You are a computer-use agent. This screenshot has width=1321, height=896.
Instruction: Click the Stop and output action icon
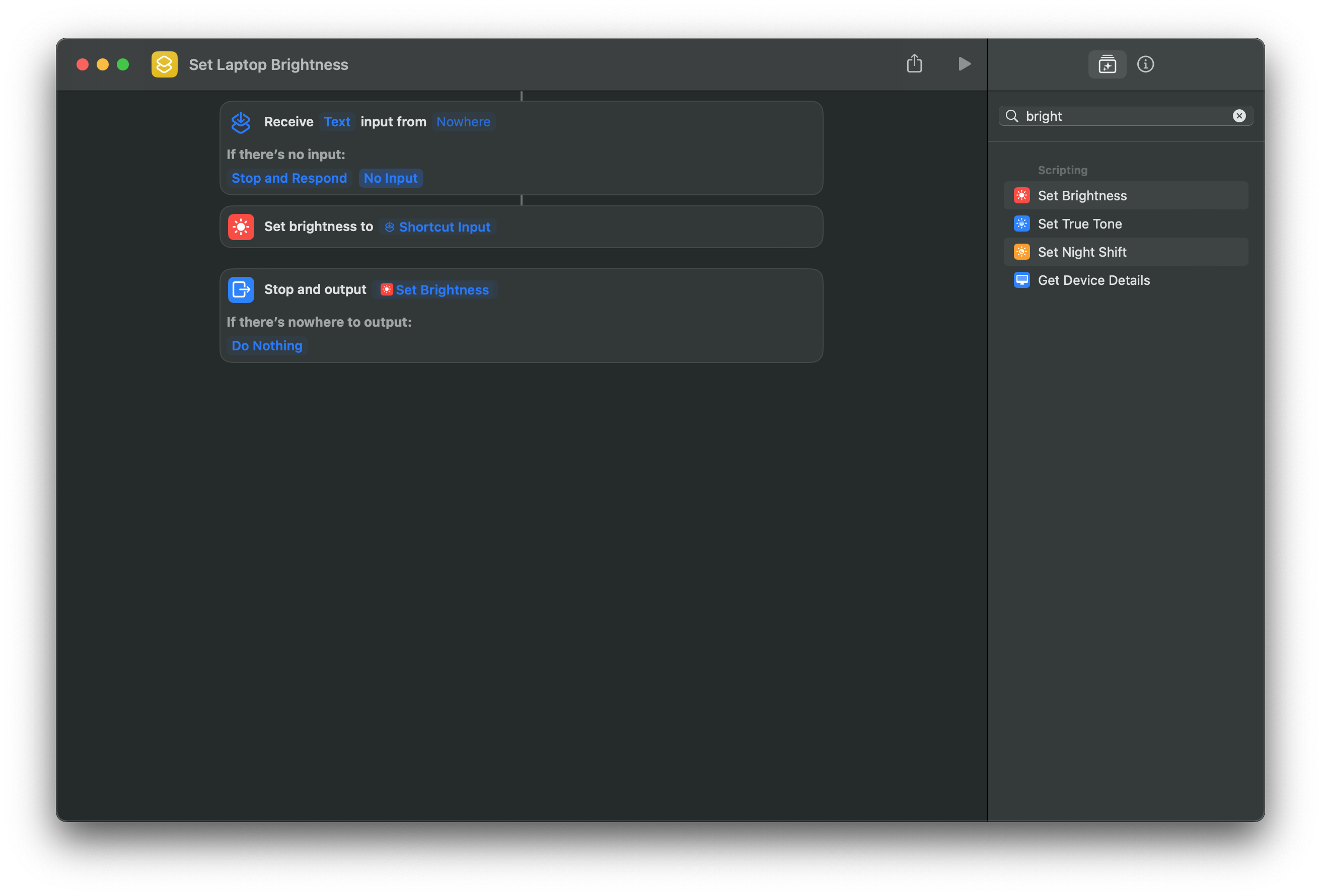[241, 289]
